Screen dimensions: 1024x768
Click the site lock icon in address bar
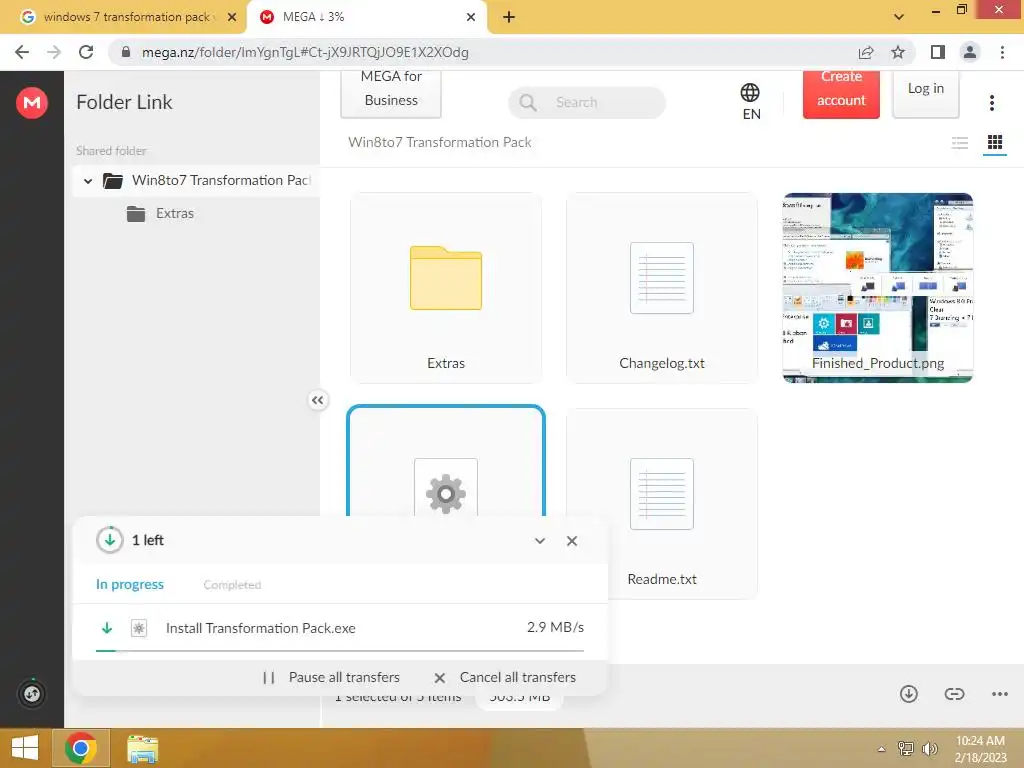point(126,52)
